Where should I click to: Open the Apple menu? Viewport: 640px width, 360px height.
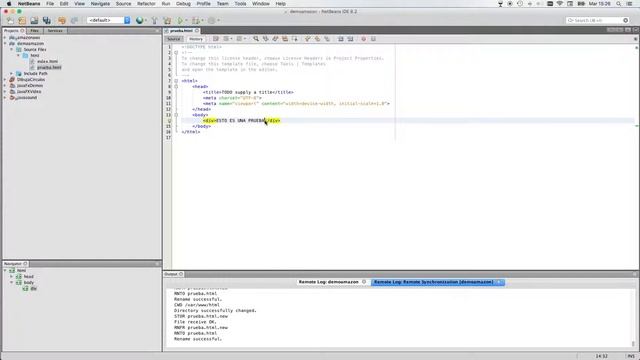tap(9, 4)
